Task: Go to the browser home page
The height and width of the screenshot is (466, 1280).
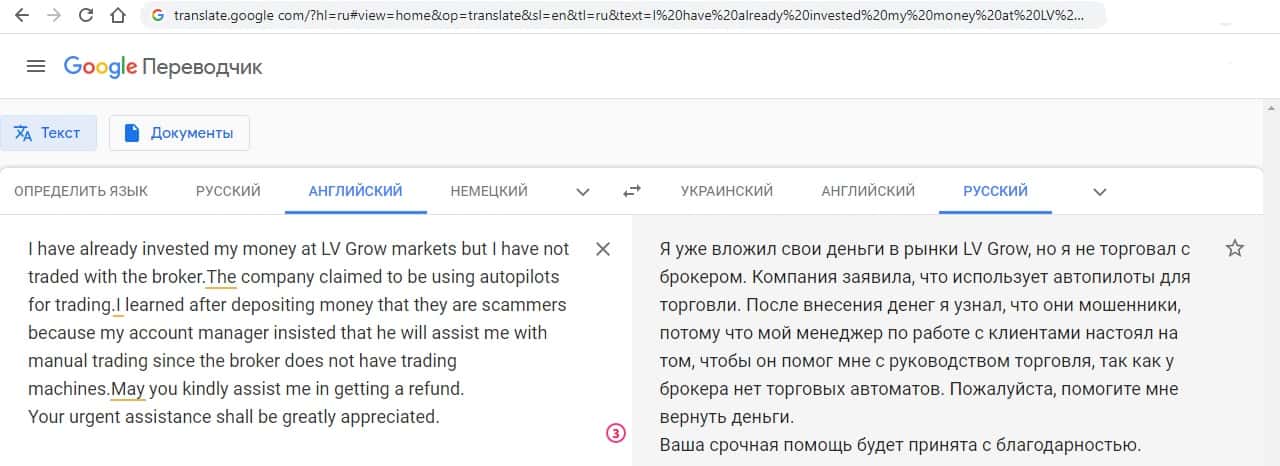Action: [118, 16]
